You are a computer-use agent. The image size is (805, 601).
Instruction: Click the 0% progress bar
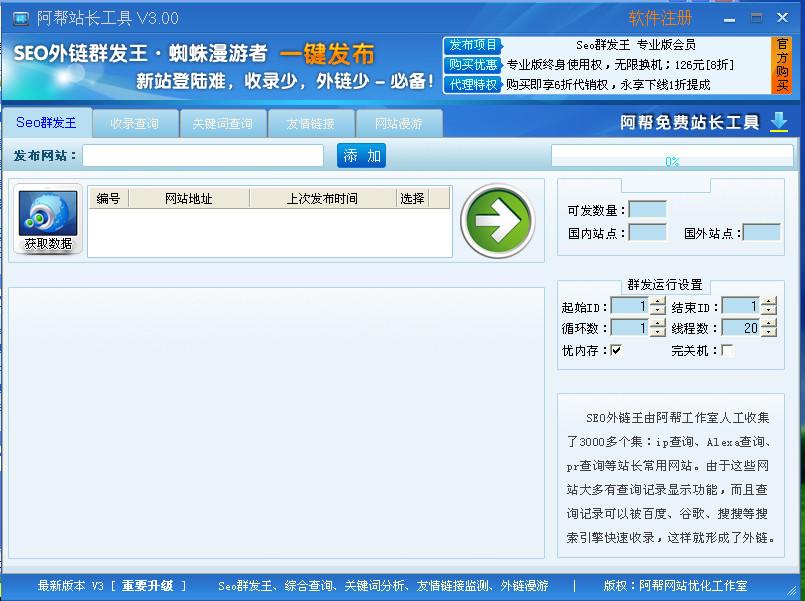tap(671, 156)
